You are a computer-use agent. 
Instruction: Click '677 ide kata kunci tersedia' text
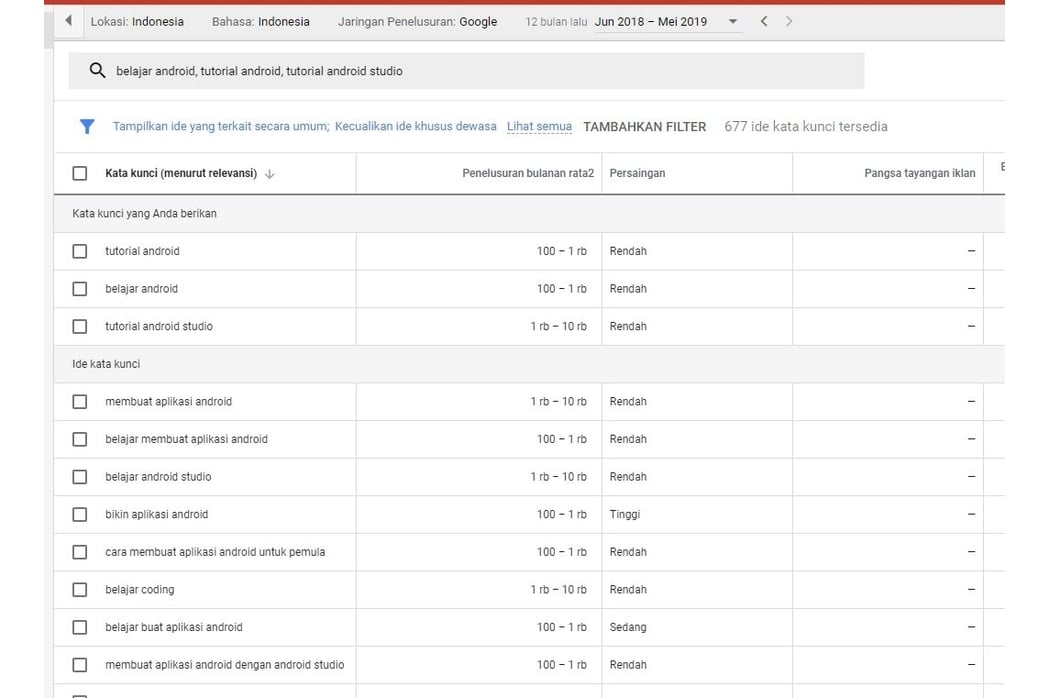pyautogui.click(x=806, y=126)
